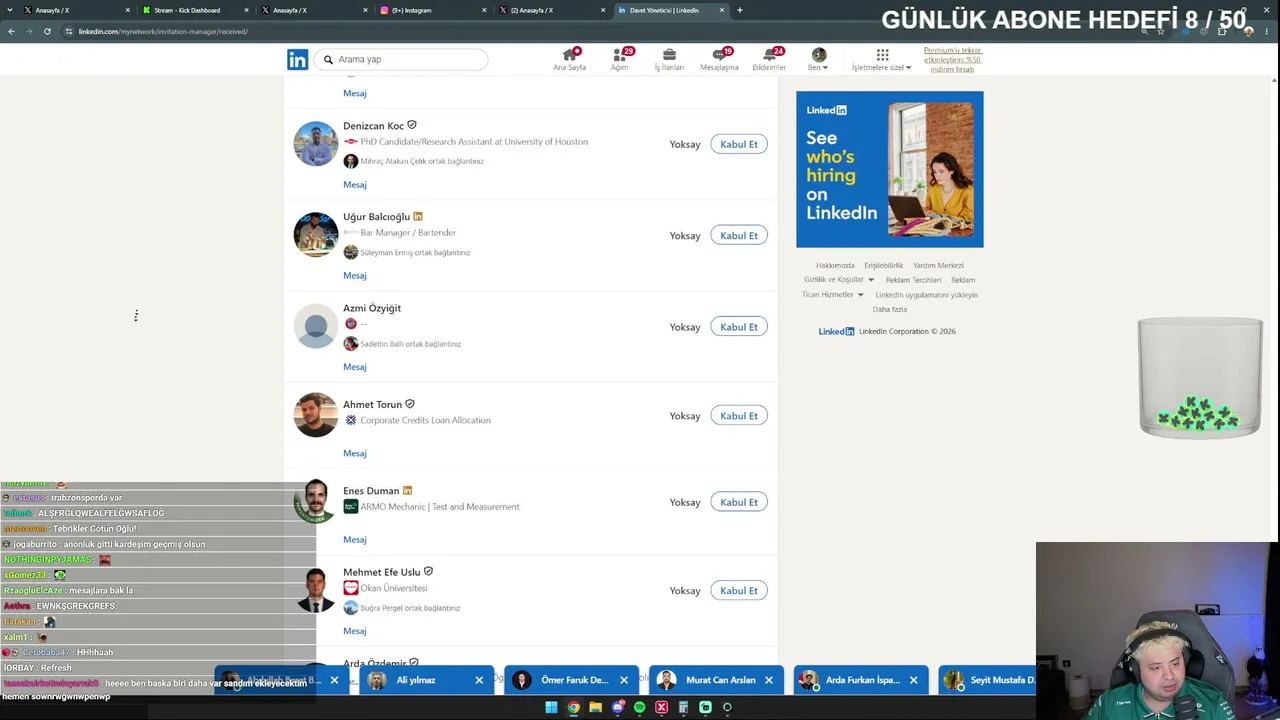
Task: Open Bildirimler notifications bell
Action: point(769,59)
